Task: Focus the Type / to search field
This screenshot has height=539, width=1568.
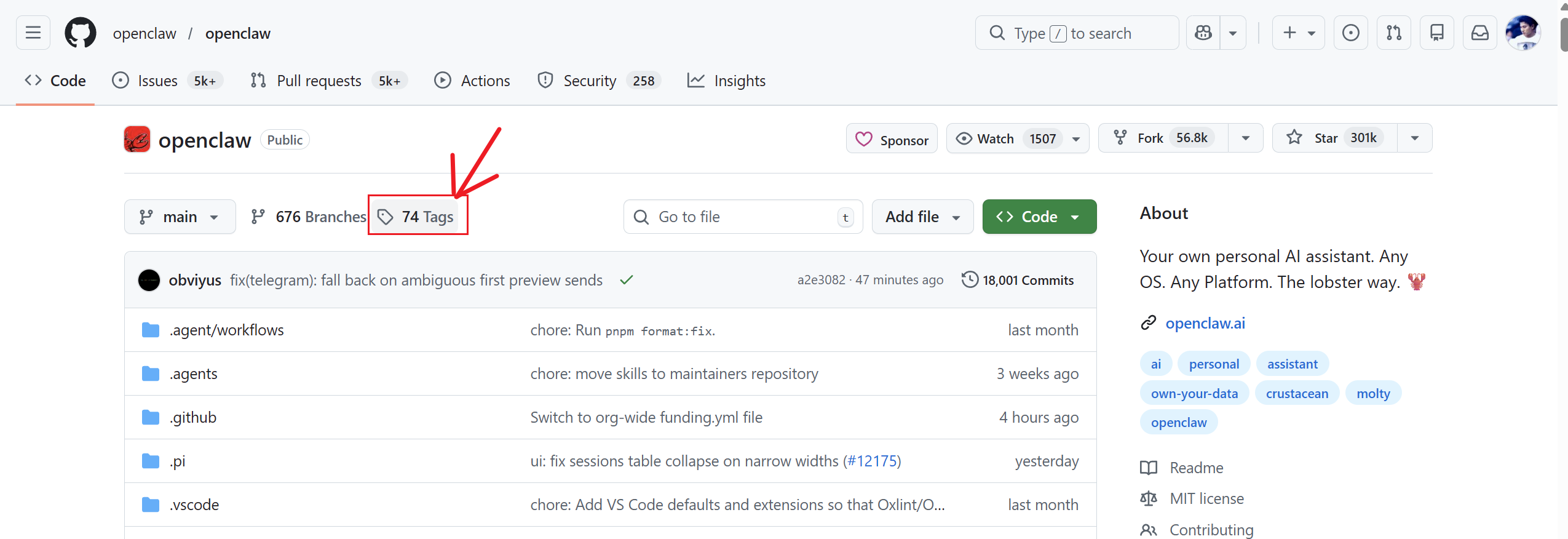Action: pos(1077,33)
